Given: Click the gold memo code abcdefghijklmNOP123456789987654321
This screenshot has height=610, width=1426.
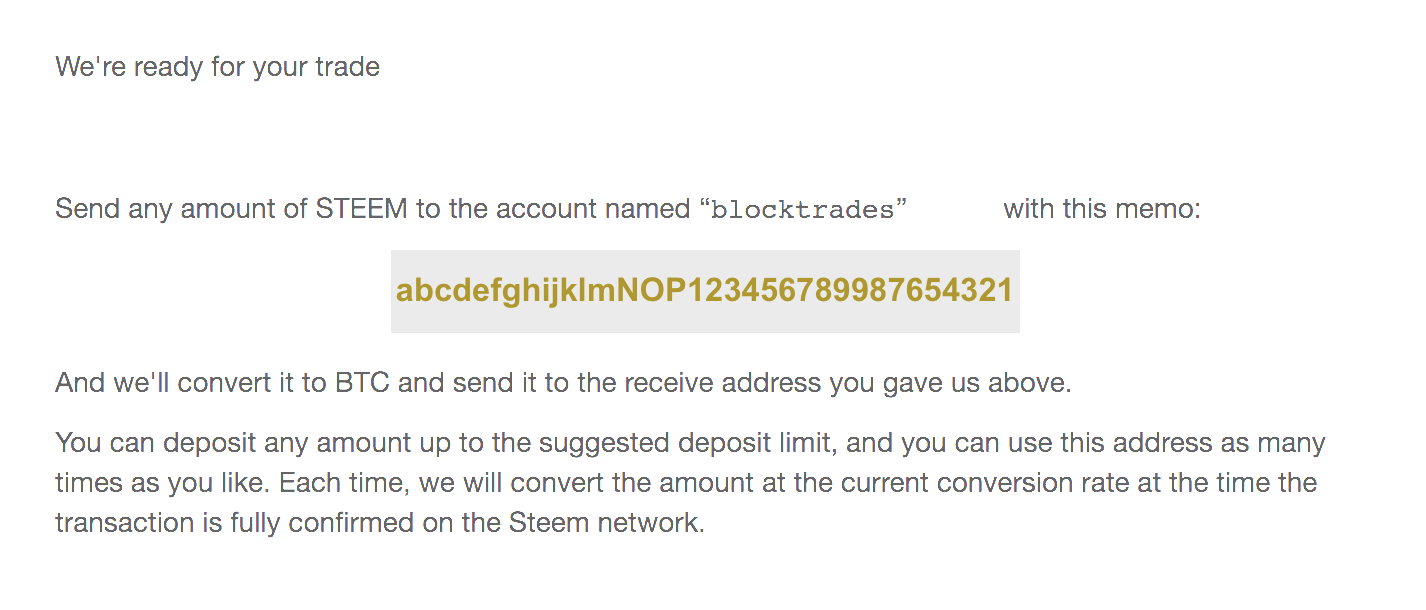Looking at the screenshot, I should 704,291.
